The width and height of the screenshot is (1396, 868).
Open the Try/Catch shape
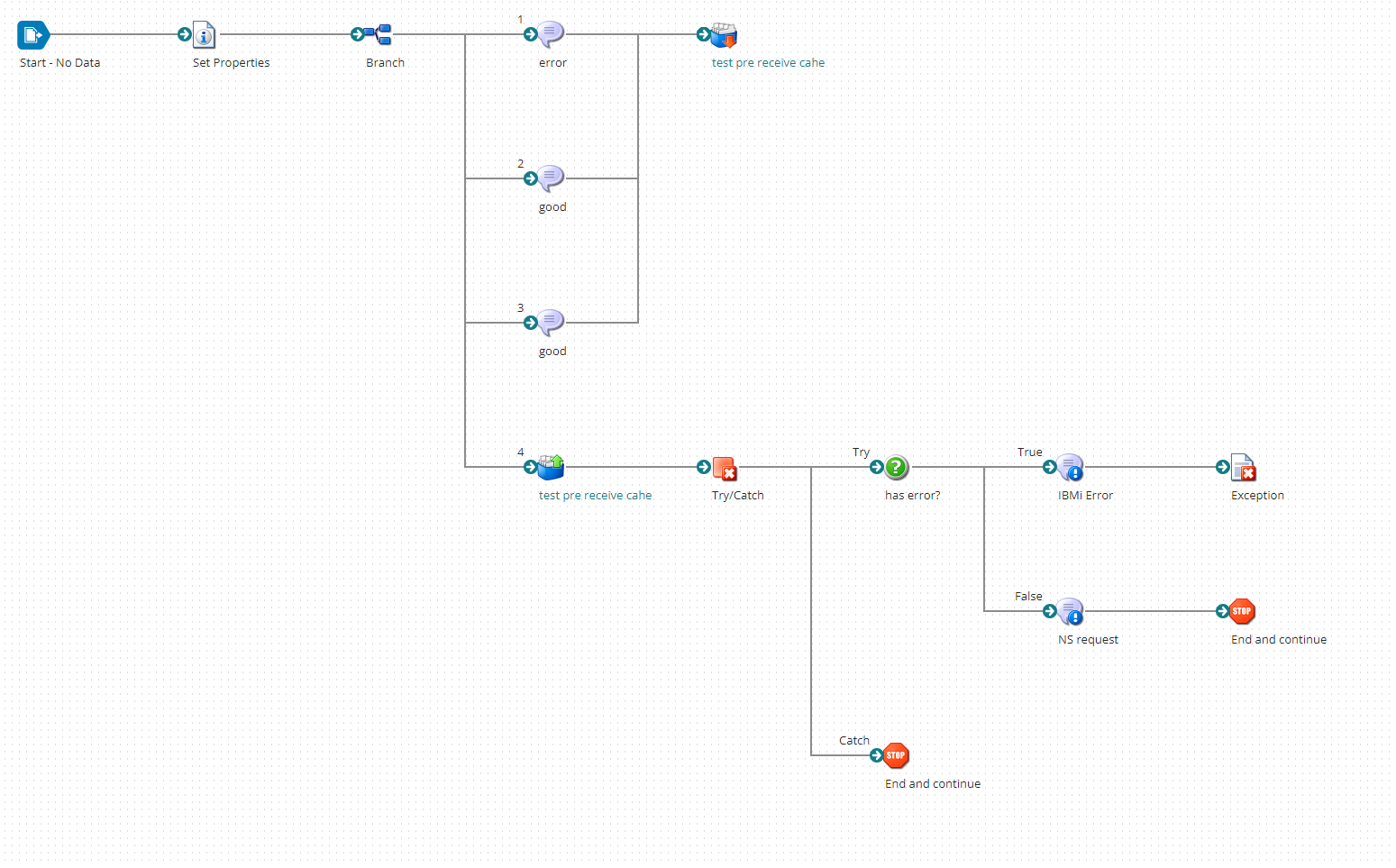pyautogui.click(x=725, y=469)
